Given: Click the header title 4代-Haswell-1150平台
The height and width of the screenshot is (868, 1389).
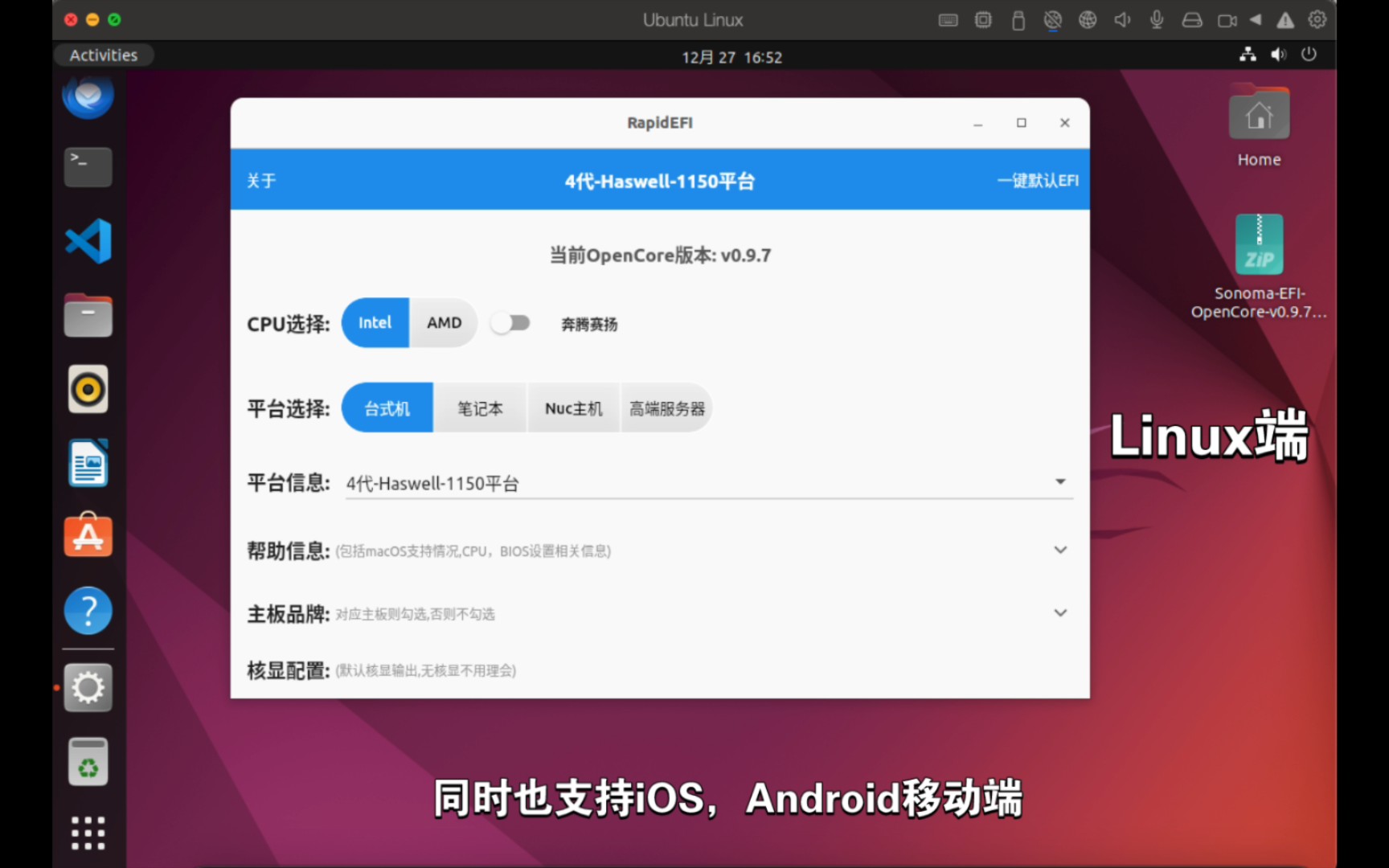Looking at the screenshot, I should 660,182.
